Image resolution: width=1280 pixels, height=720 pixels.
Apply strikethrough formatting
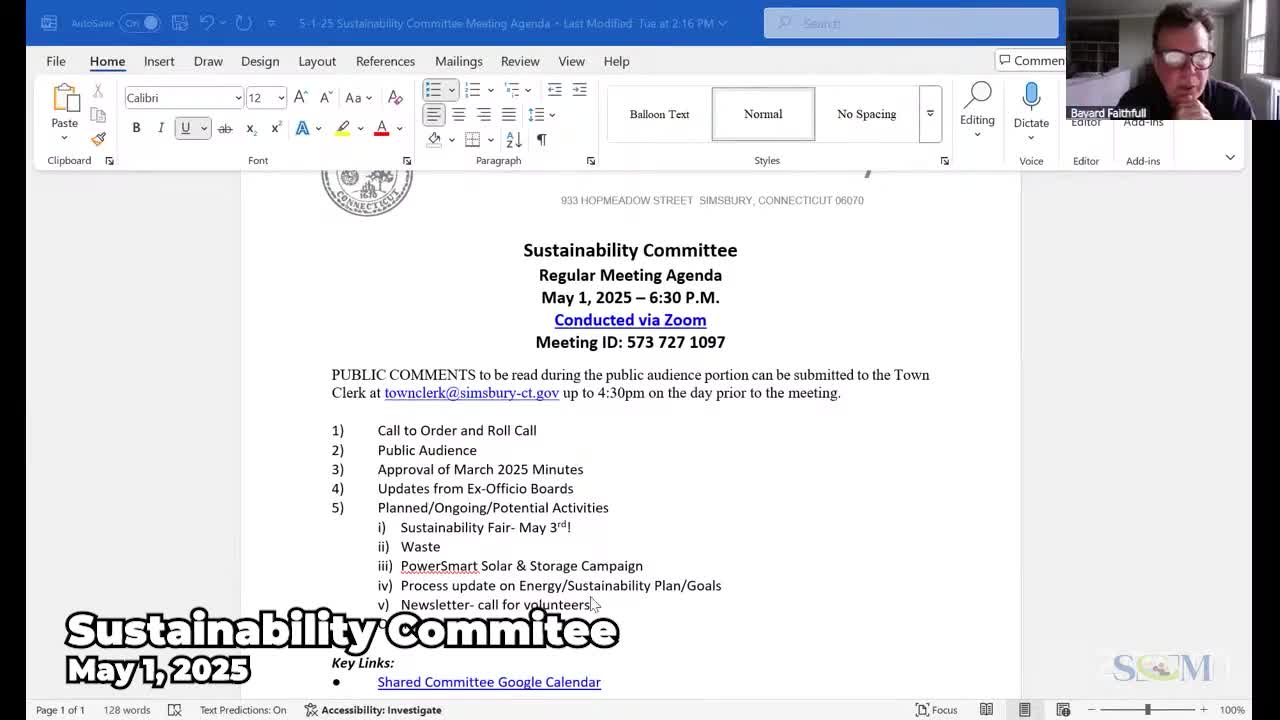click(x=225, y=128)
